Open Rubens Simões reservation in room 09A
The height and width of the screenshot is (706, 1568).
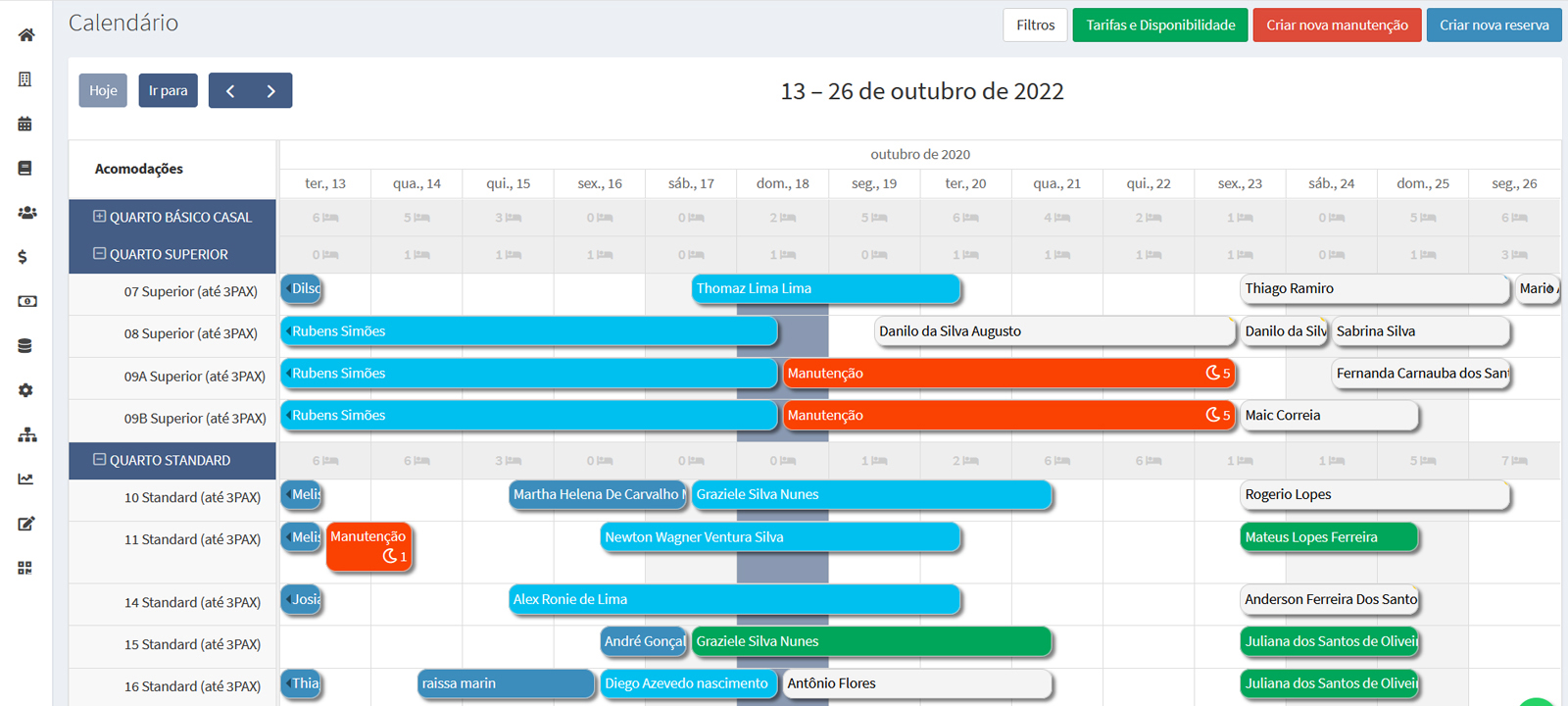click(529, 374)
